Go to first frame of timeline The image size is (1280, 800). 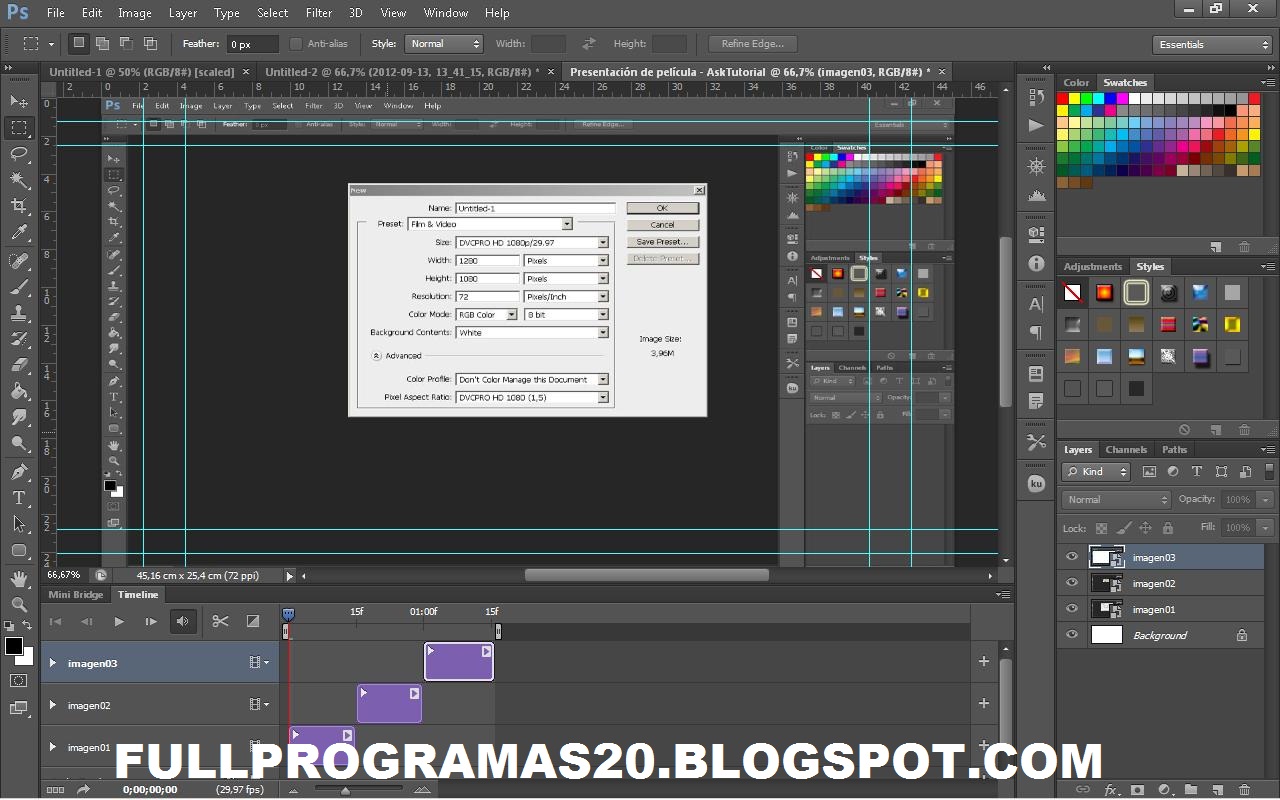point(55,621)
